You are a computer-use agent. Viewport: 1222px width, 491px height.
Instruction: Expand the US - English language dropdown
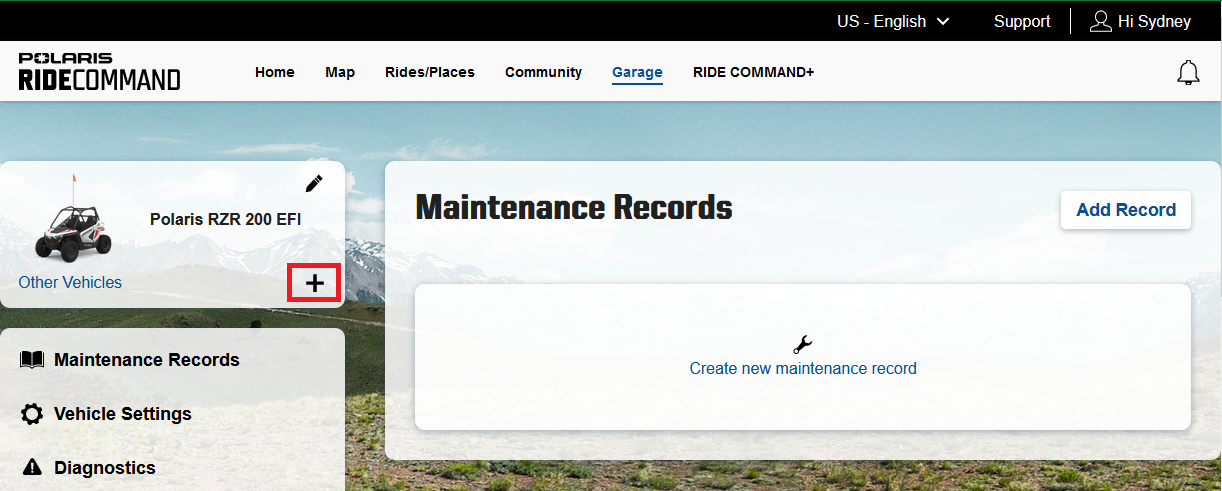coord(892,21)
